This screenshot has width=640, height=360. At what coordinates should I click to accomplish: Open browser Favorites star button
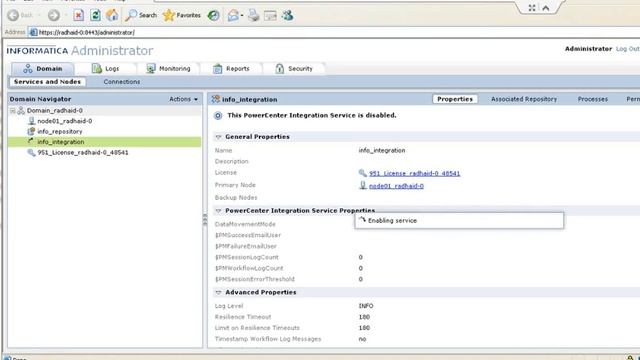[x=182, y=16]
